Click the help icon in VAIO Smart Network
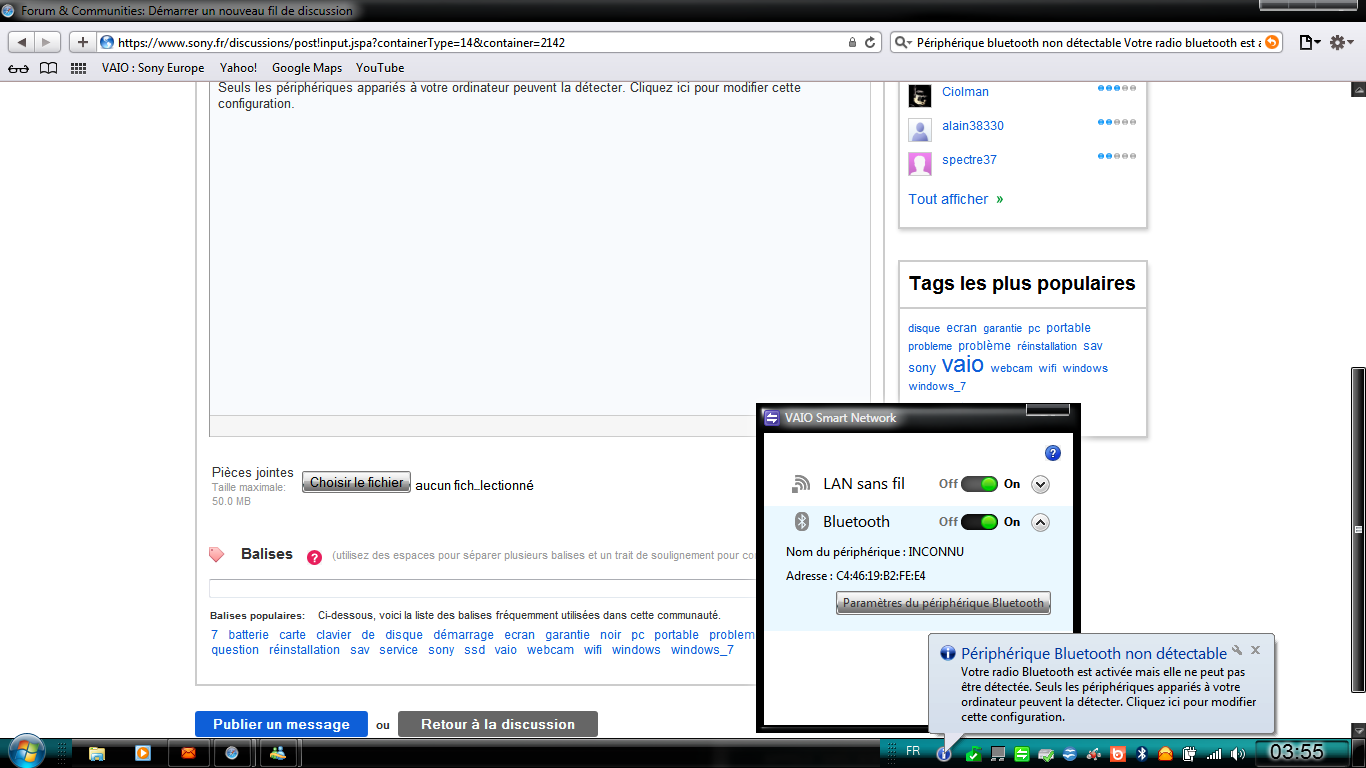 pos(1052,453)
